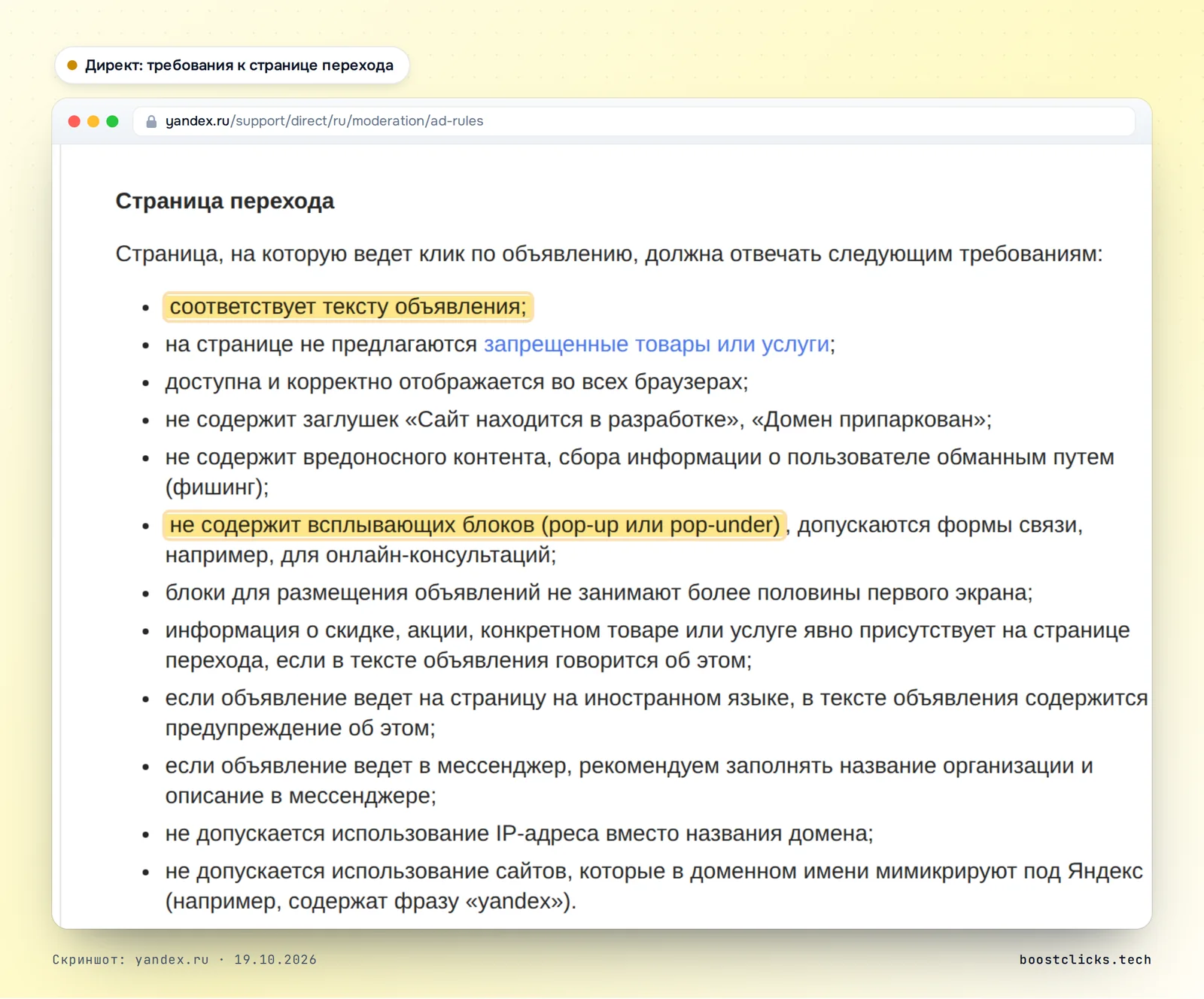Click highlighted text 'соответствует тексту объявления;'
This screenshot has width=1204, height=999.
point(348,307)
